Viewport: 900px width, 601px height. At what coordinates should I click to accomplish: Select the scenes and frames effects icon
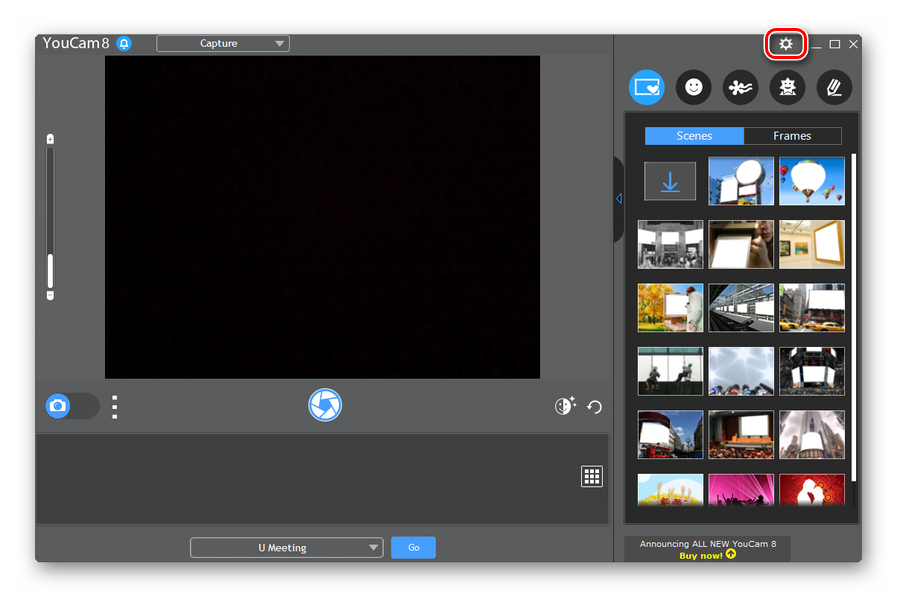pos(646,87)
